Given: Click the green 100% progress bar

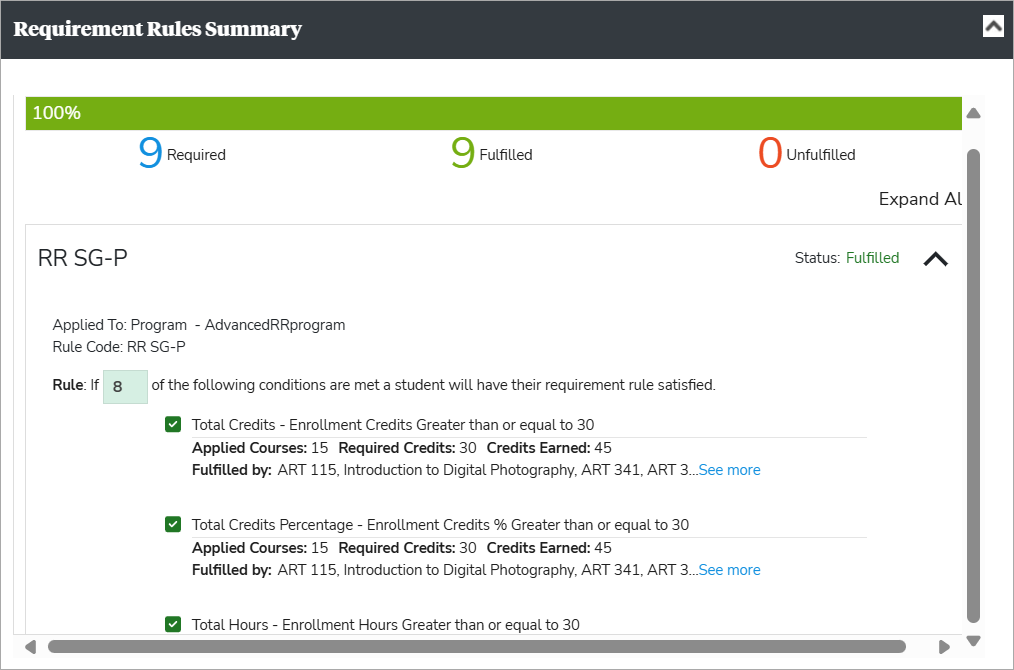Looking at the screenshot, I should click(493, 113).
